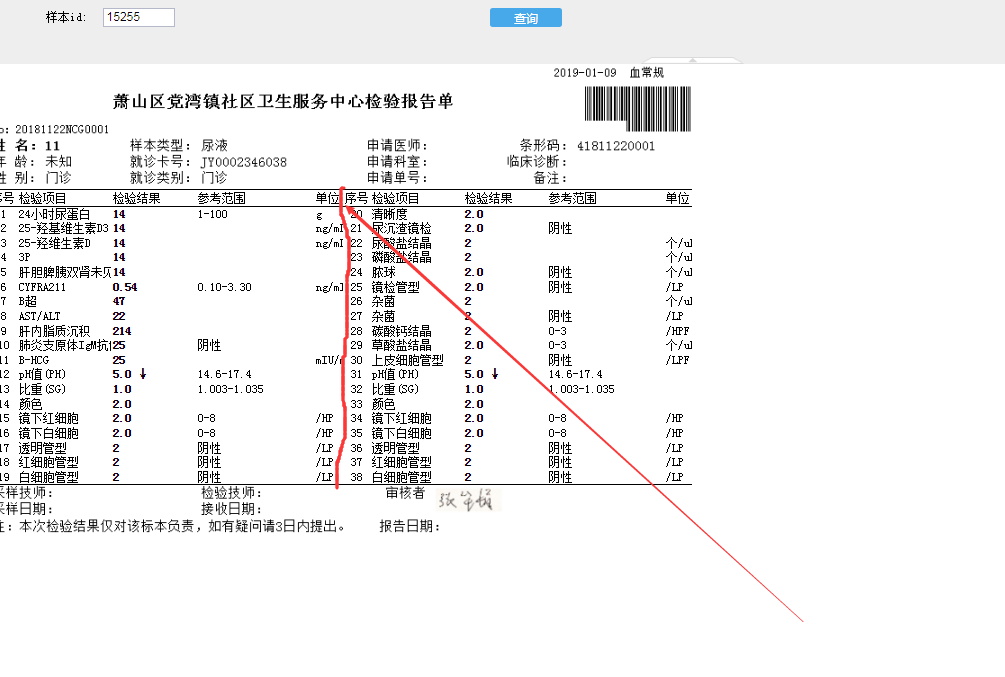
Task: Click the test item B-HCG
Action: pyautogui.click(x=33, y=360)
